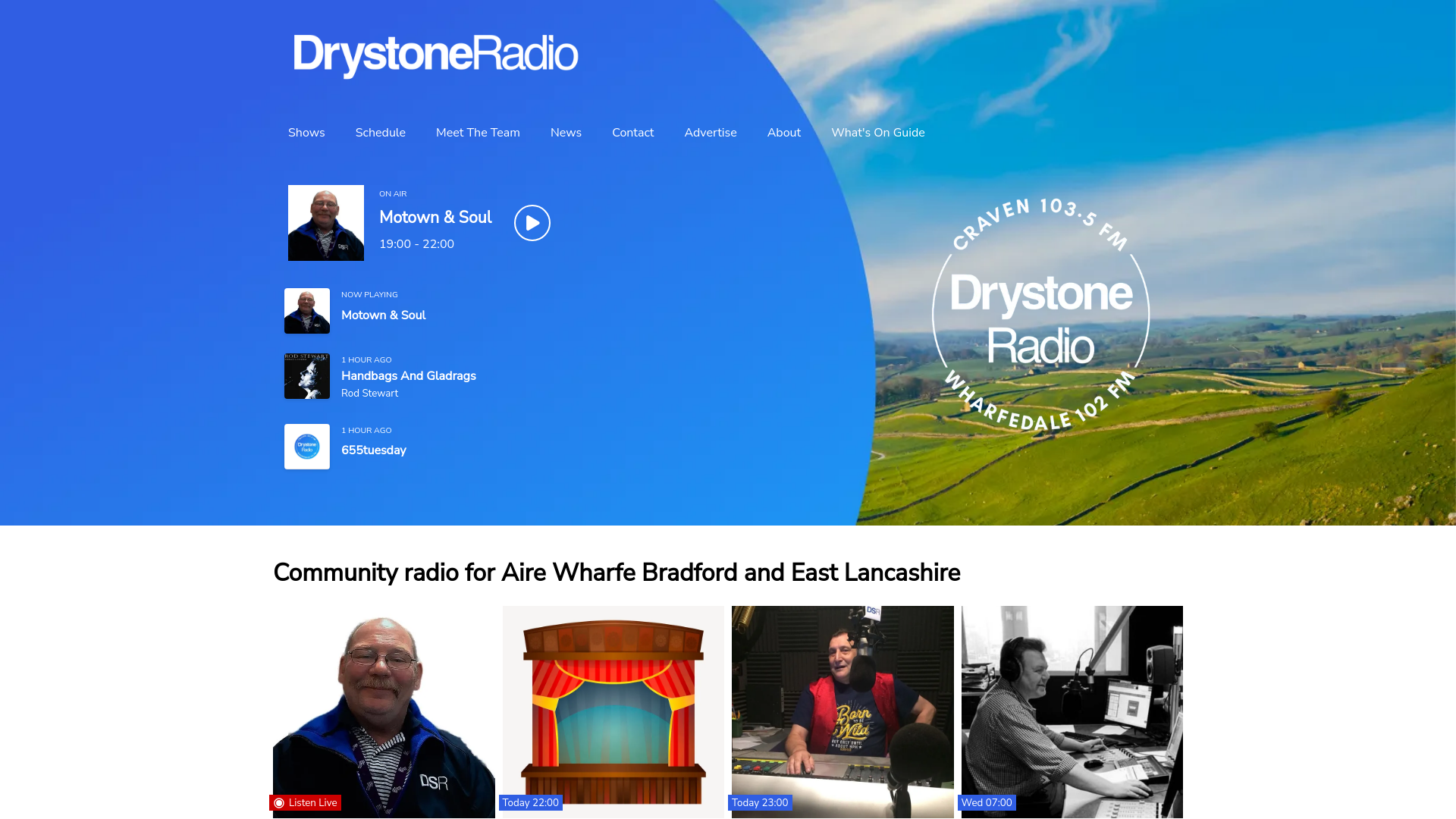1456x819 pixels.
Task: Click the On Air presenter photo
Action: (326, 223)
